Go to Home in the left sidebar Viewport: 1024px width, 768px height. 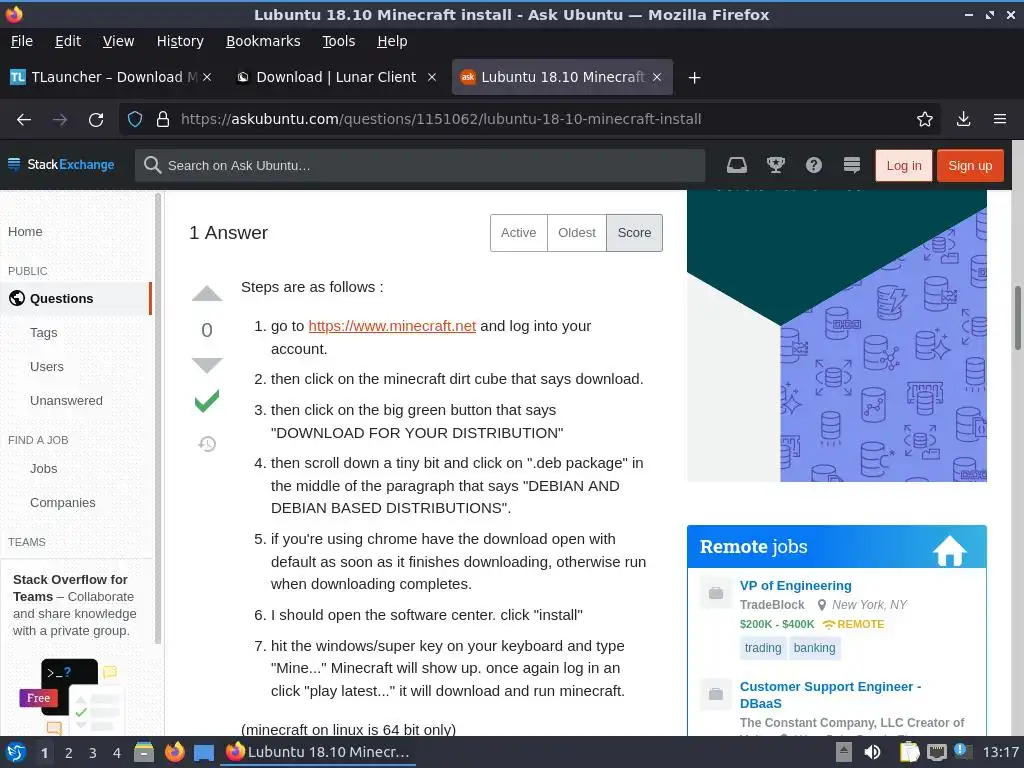(x=25, y=232)
